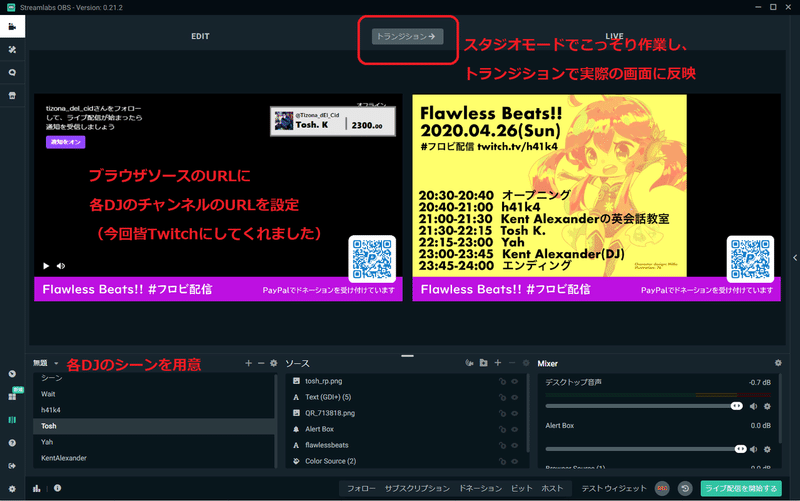Image resolution: width=800 pixels, height=501 pixels.
Task: Hide the Alert Box source
Action: tap(515, 429)
